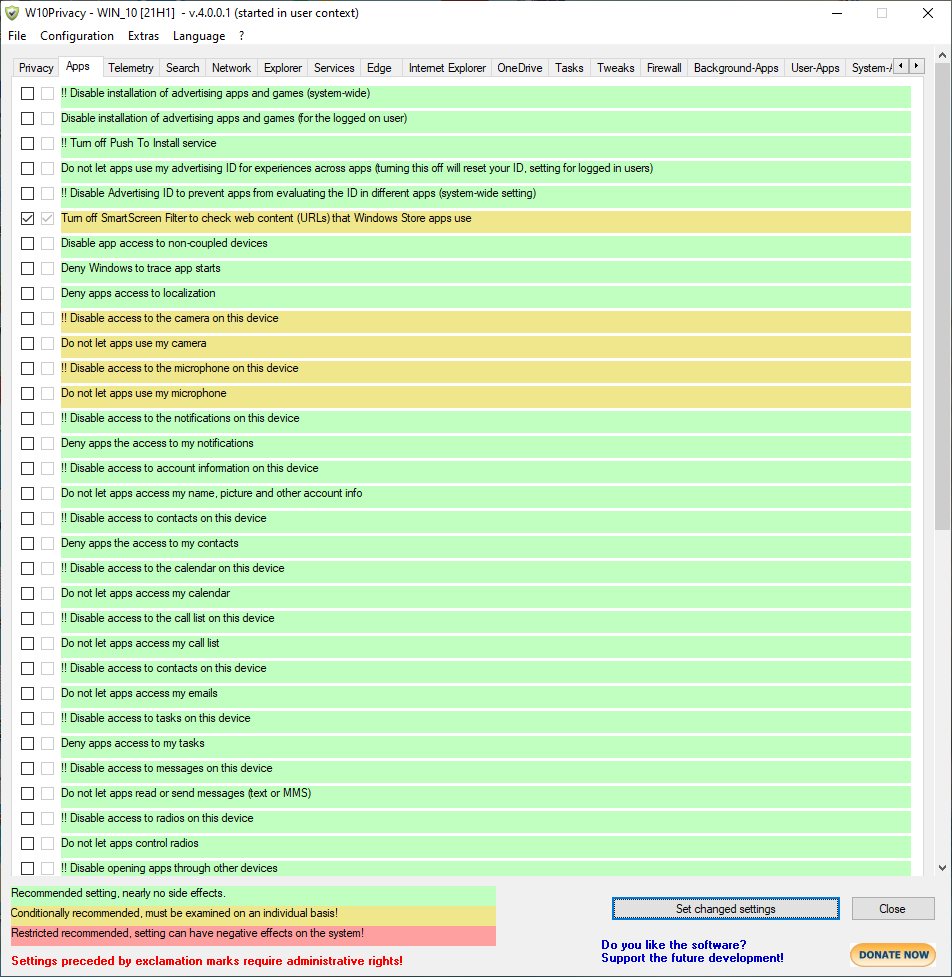Enable Turn off Push To Install service
The width and height of the screenshot is (952, 977).
click(x=27, y=143)
